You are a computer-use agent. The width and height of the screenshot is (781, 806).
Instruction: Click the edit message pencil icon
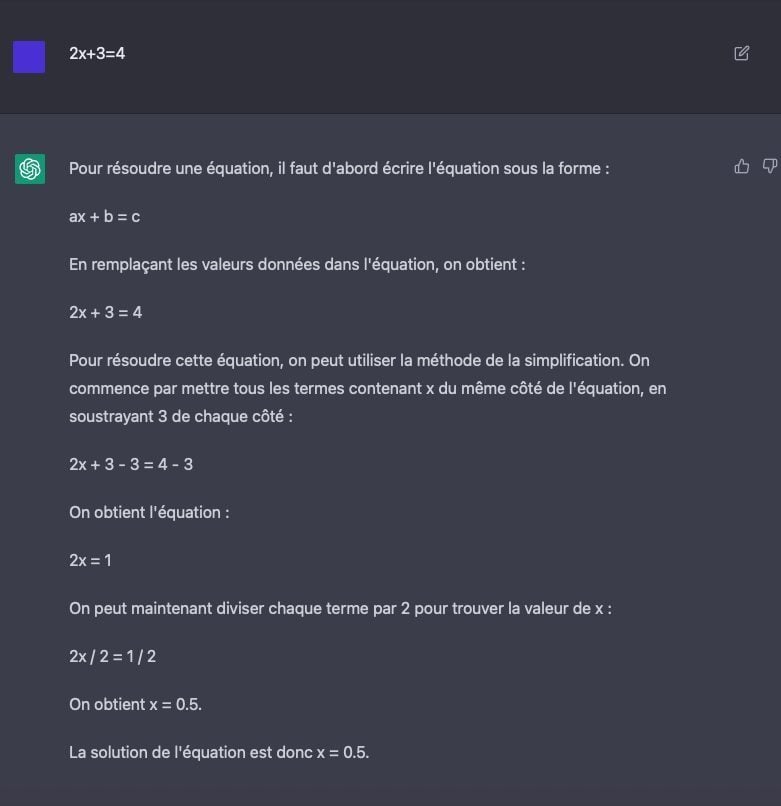[741, 53]
